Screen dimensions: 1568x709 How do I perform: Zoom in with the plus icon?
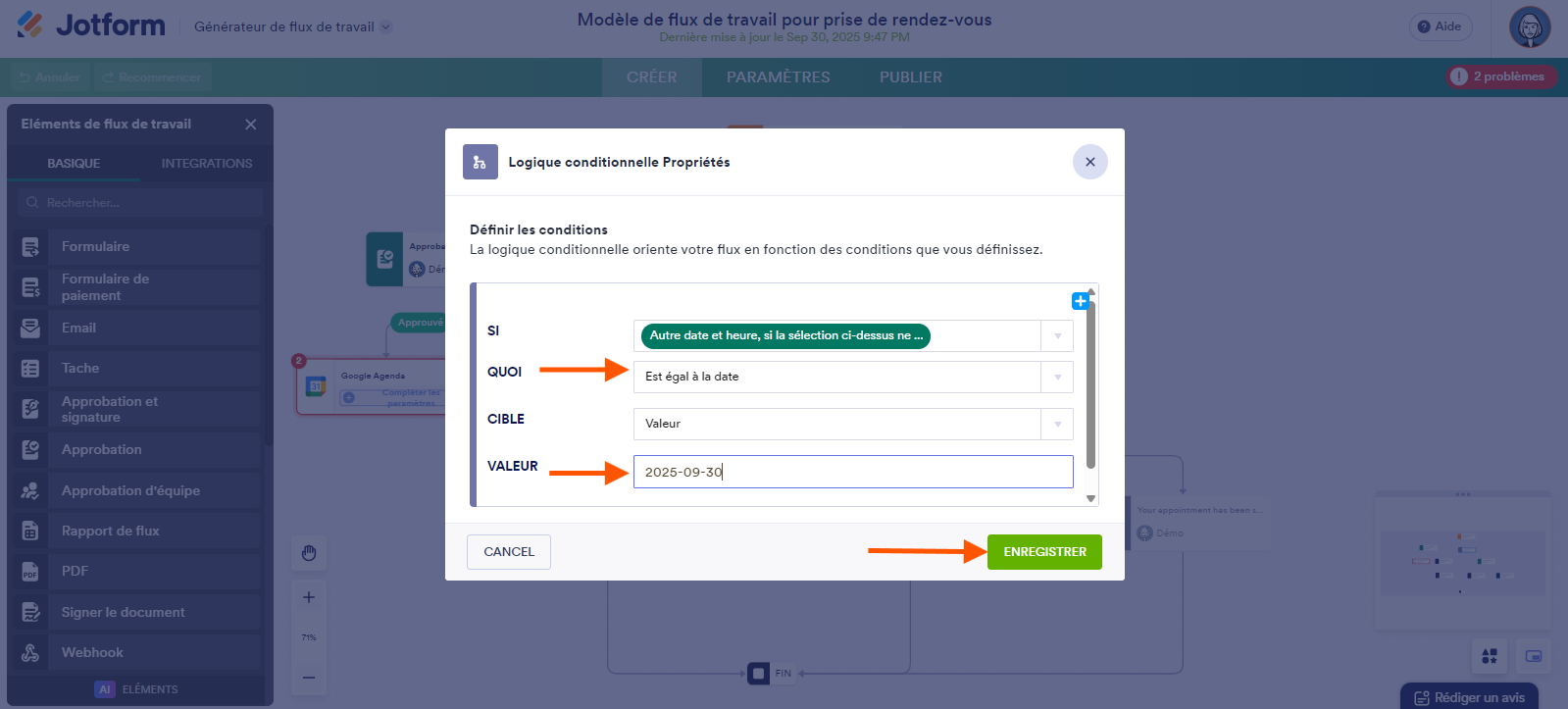point(309,597)
